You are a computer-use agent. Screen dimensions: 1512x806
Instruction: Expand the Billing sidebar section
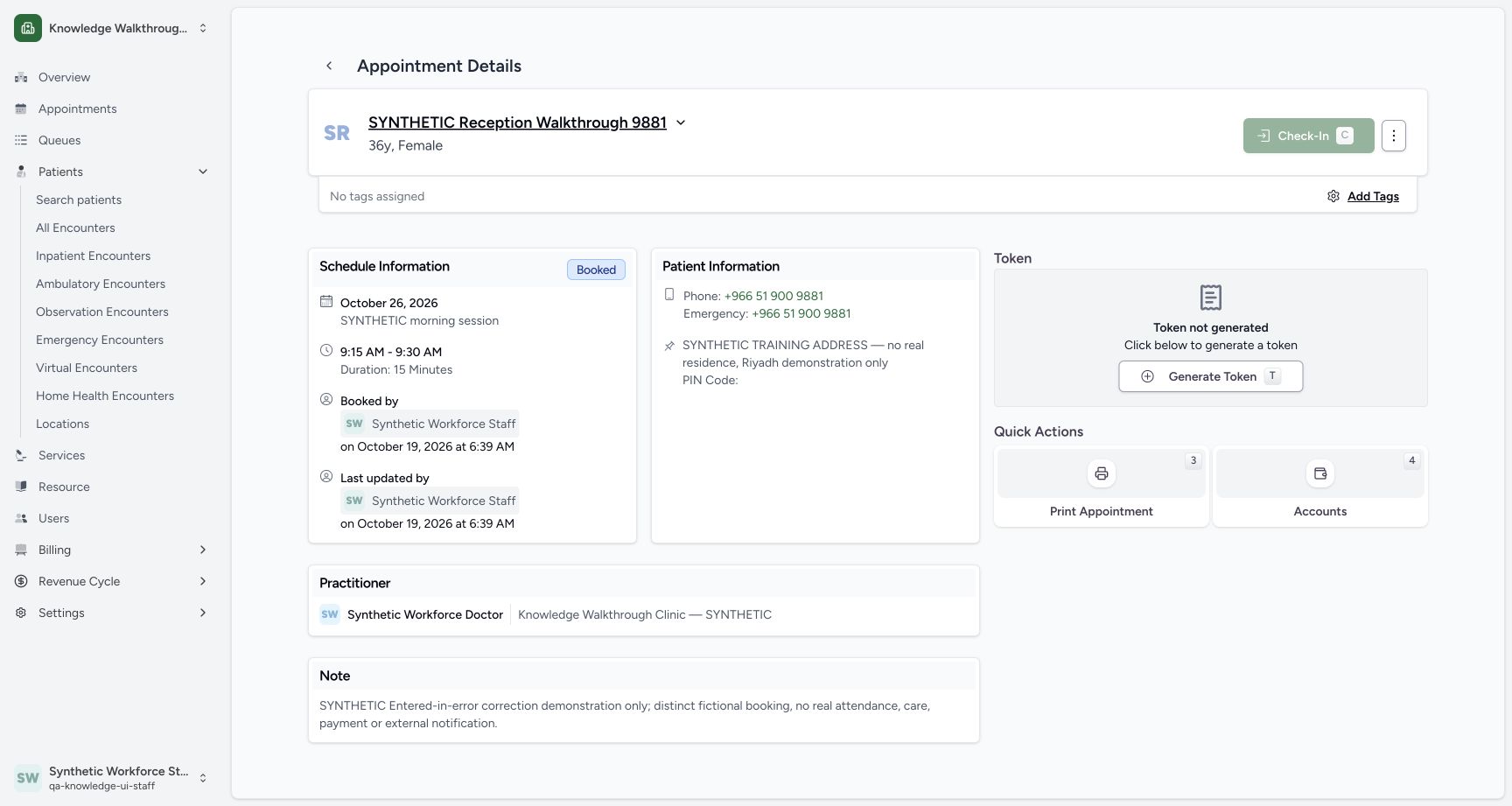click(203, 550)
